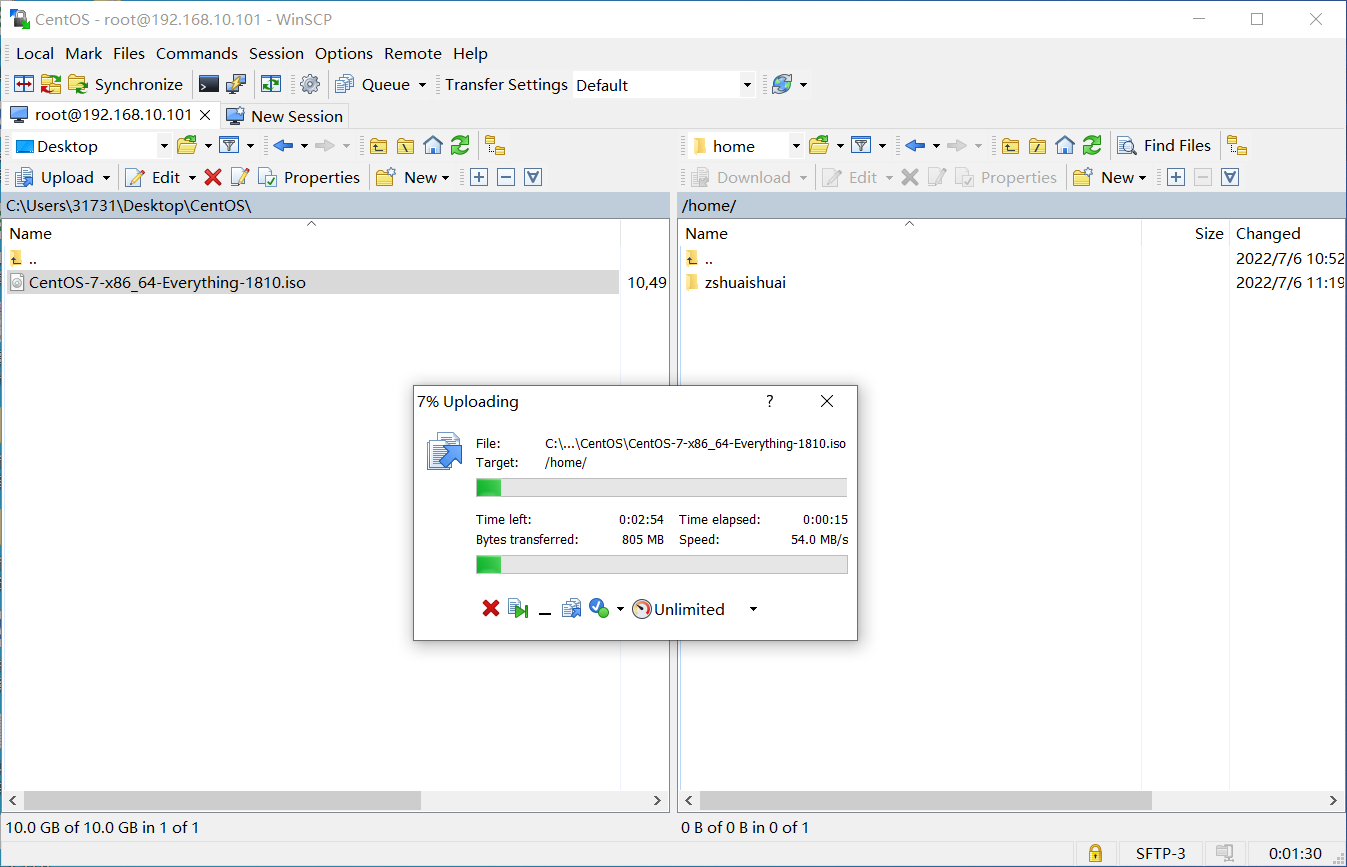Open the local New dropdown
Screen dimensions: 1347x867
click(411, 177)
